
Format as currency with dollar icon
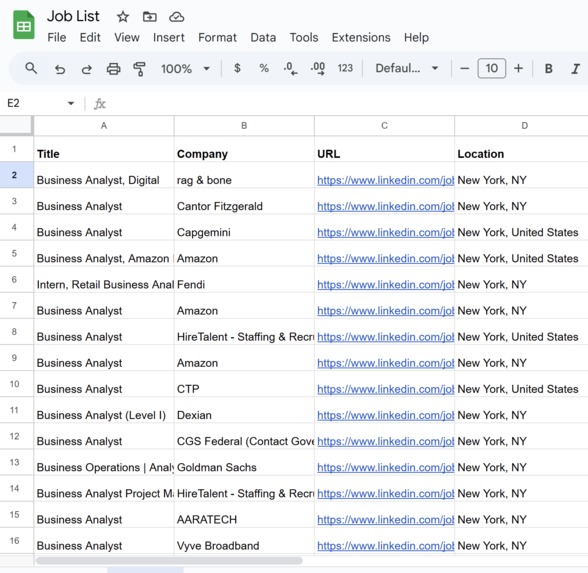(x=237, y=68)
